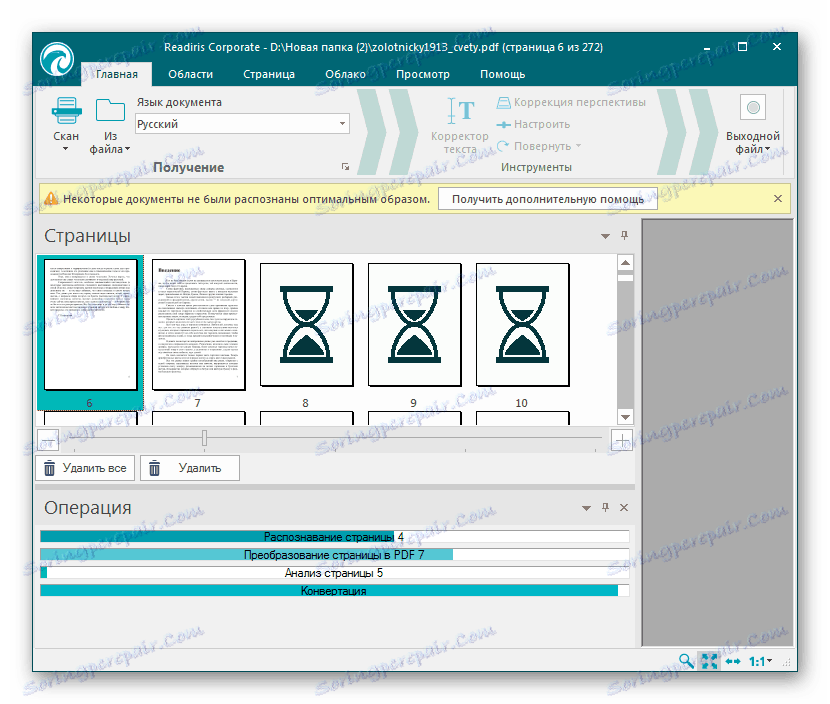Click Получить дополнительную помощь button

[x=548, y=199]
